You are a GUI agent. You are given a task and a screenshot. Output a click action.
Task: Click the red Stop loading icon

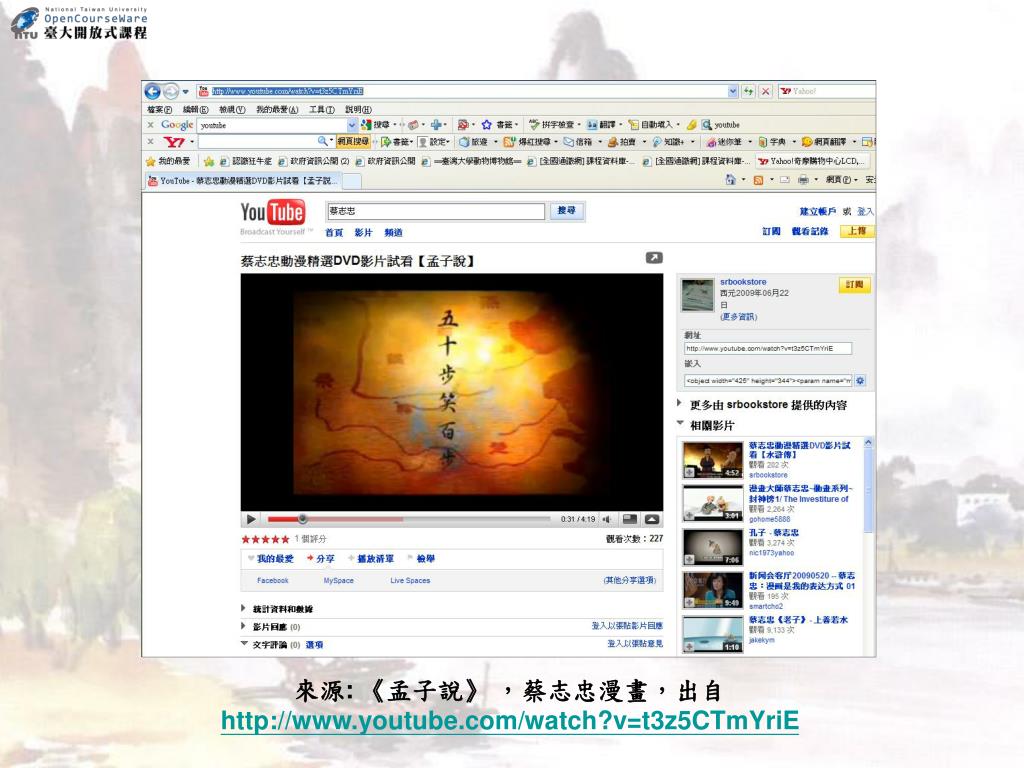click(x=765, y=91)
